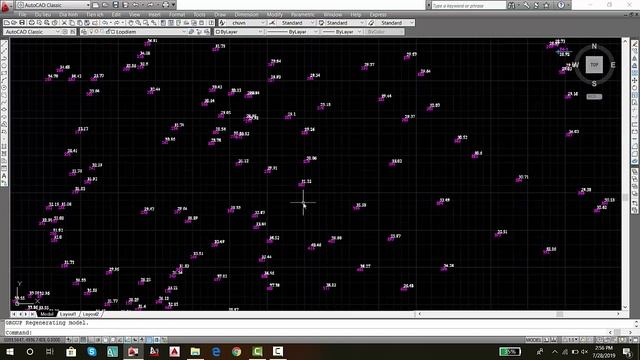The height and width of the screenshot is (360, 640).
Task: Open Chrome from the taskbar
Action: point(236,351)
